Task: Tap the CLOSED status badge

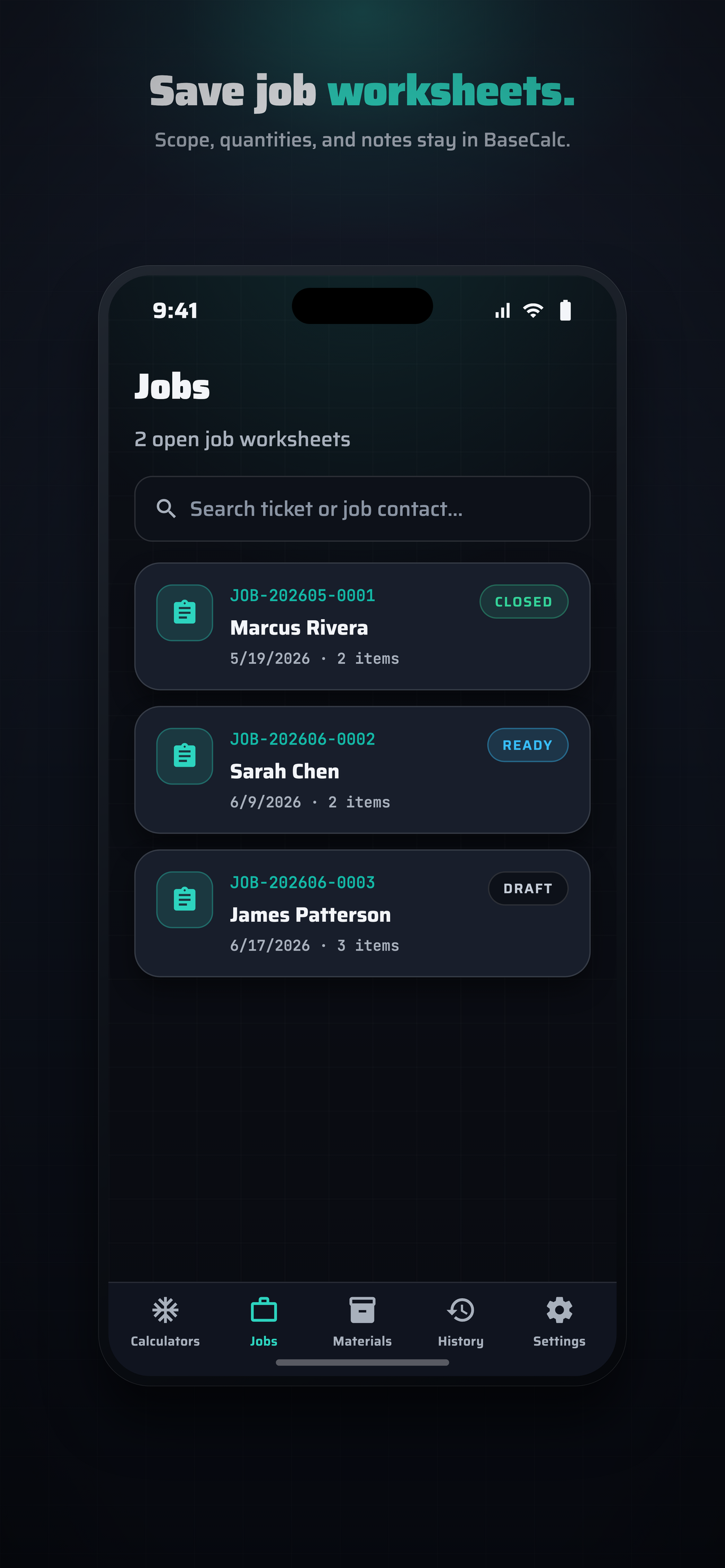Action: (523, 601)
